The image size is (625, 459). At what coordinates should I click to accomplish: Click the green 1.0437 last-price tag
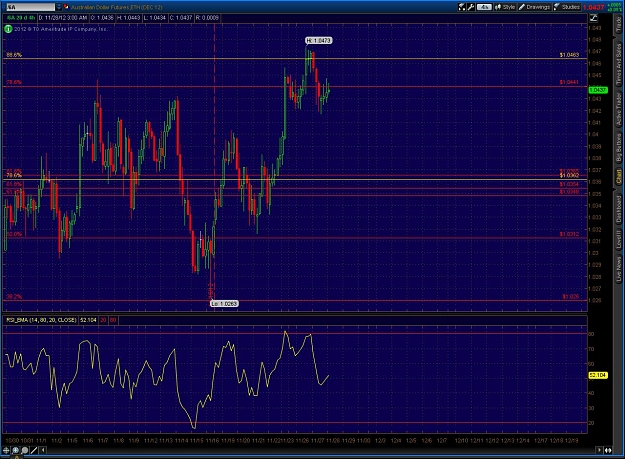click(x=598, y=90)
